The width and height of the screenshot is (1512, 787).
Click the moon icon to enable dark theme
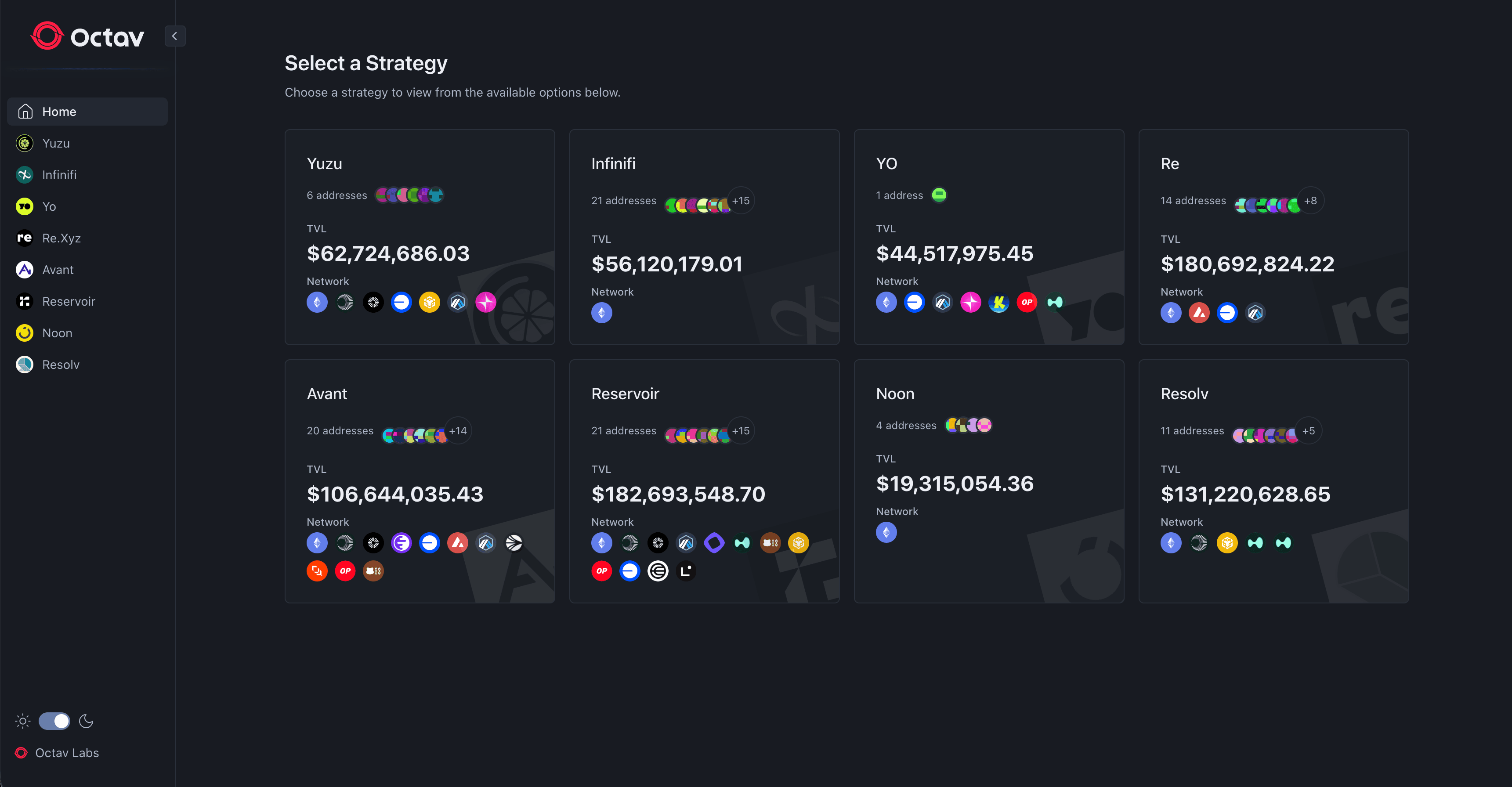pyautogui.click(x=86, y=721)
